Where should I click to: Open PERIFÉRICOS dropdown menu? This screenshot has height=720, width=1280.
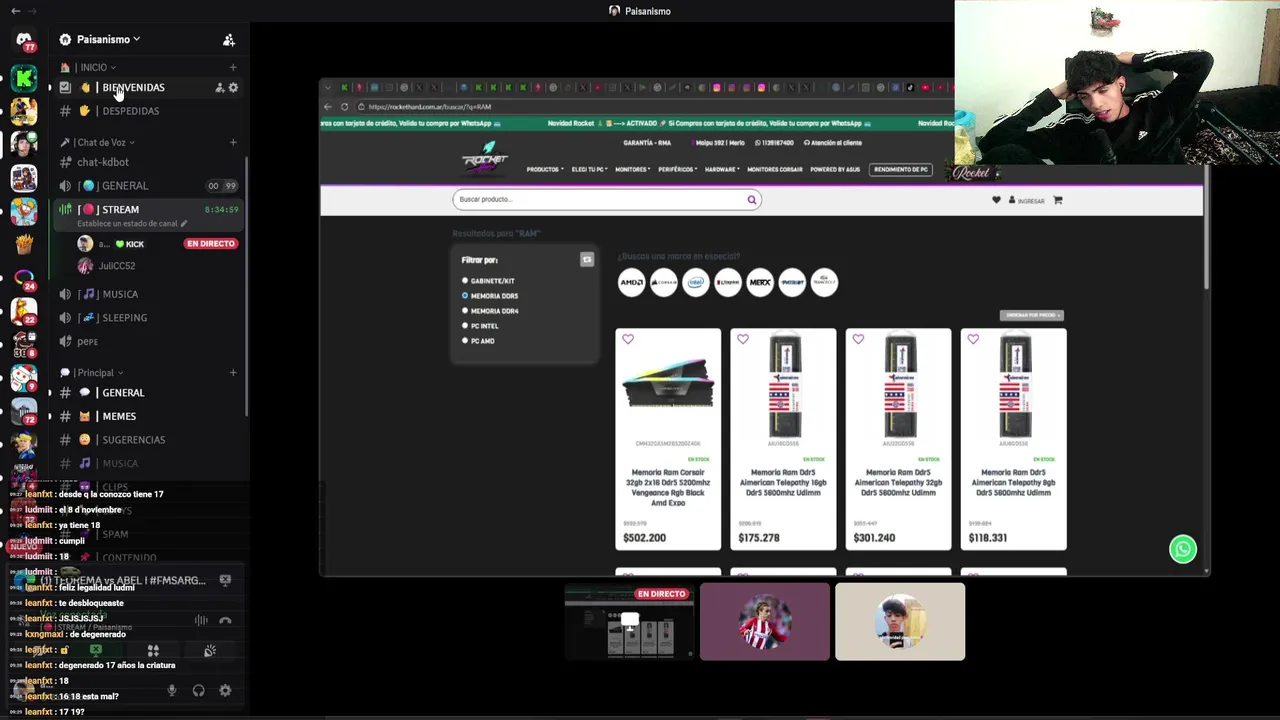678,169
